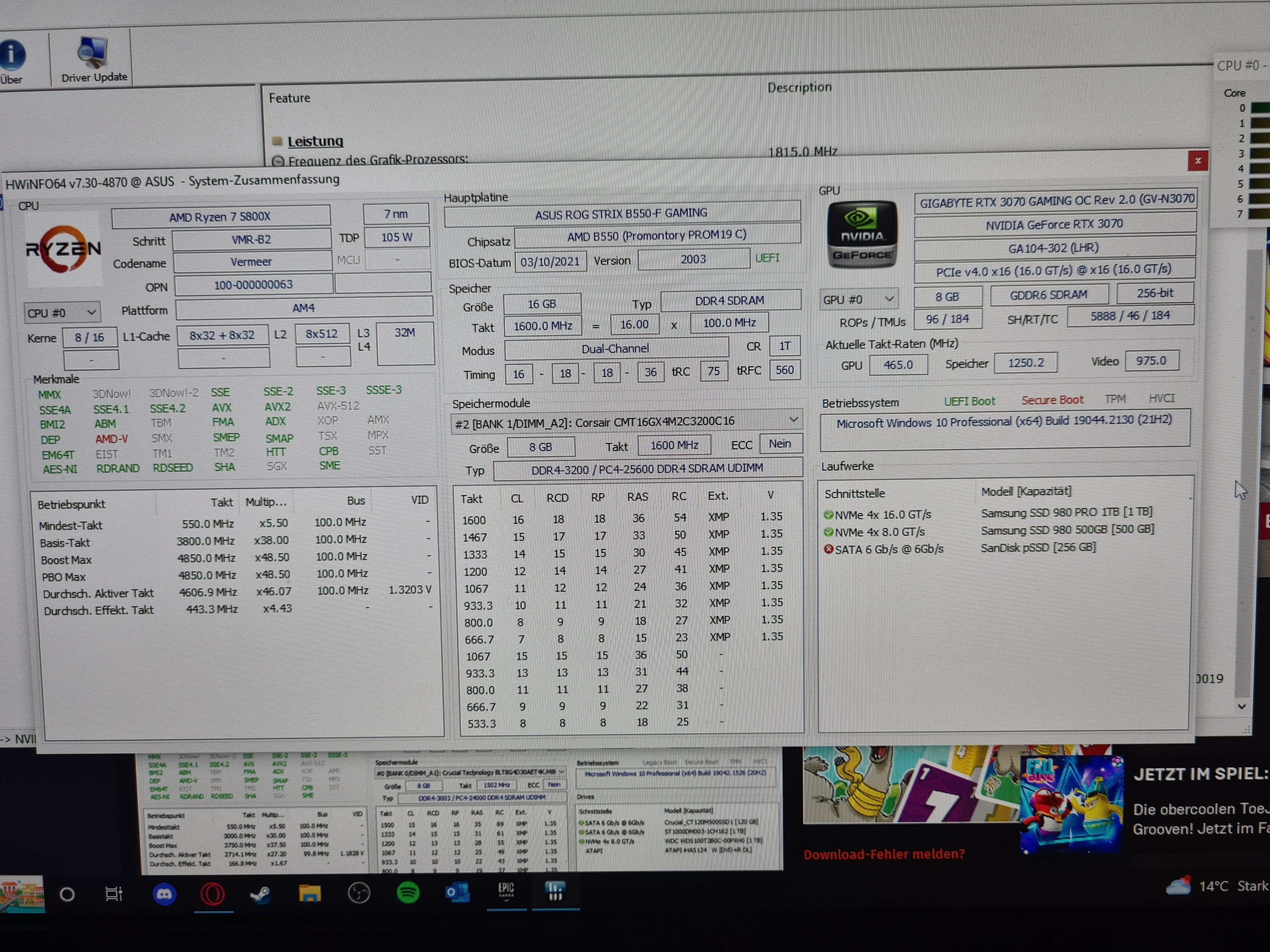Screen dimensions: 1270x952
Task: Click the NVIDIA GeForce logo
Action: pos(861,235)
